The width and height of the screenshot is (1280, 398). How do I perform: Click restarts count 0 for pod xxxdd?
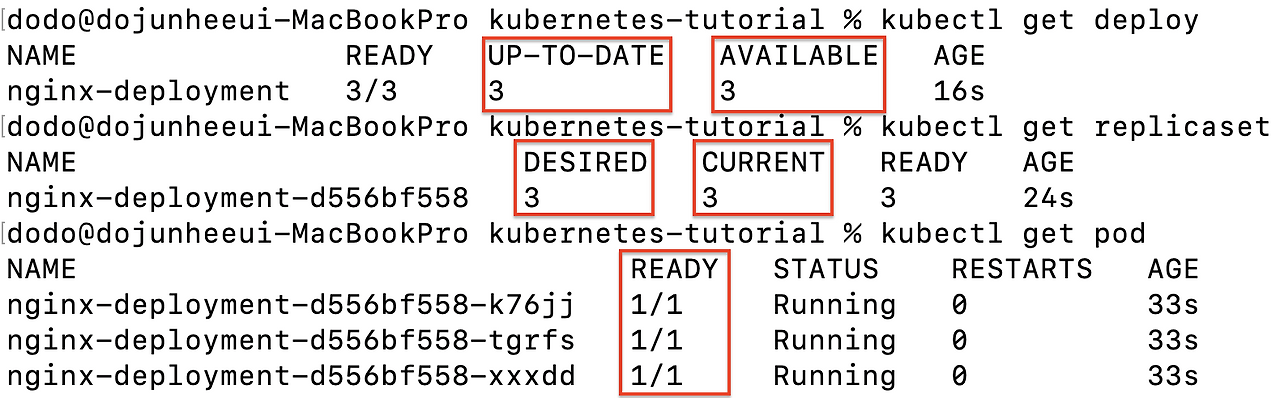960,377
